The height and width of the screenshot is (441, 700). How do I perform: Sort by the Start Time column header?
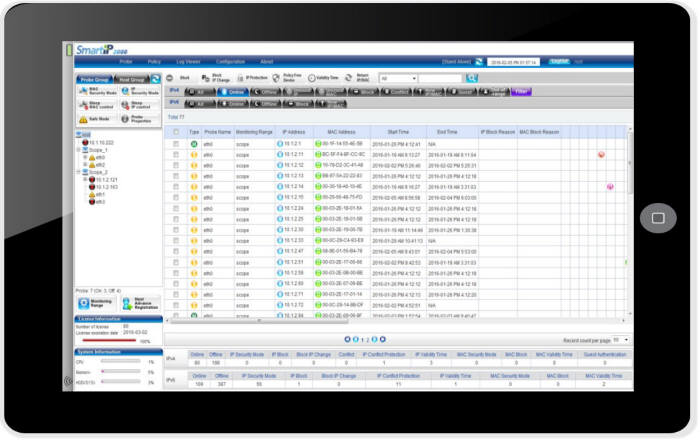[x=398, y=132]
